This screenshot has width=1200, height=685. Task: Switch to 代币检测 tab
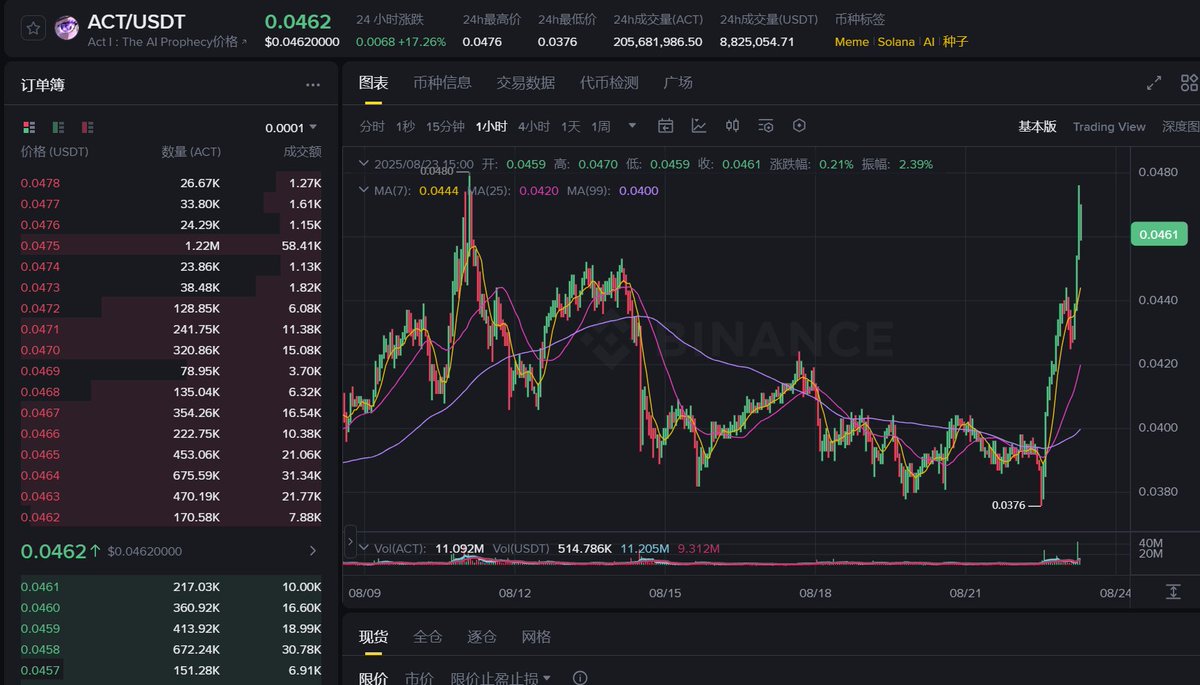609,83
